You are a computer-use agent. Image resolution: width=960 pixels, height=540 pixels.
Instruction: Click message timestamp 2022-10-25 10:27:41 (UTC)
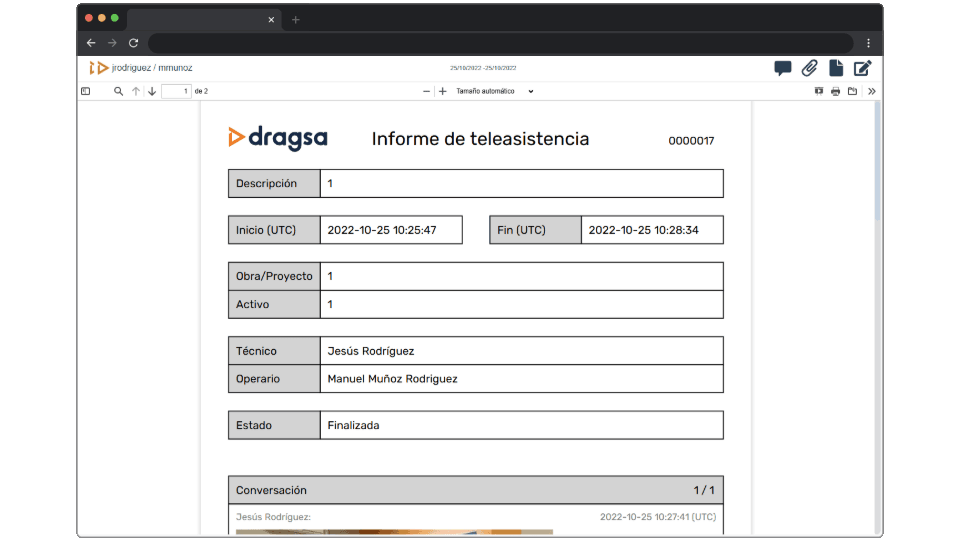click(x=658, y=517)
